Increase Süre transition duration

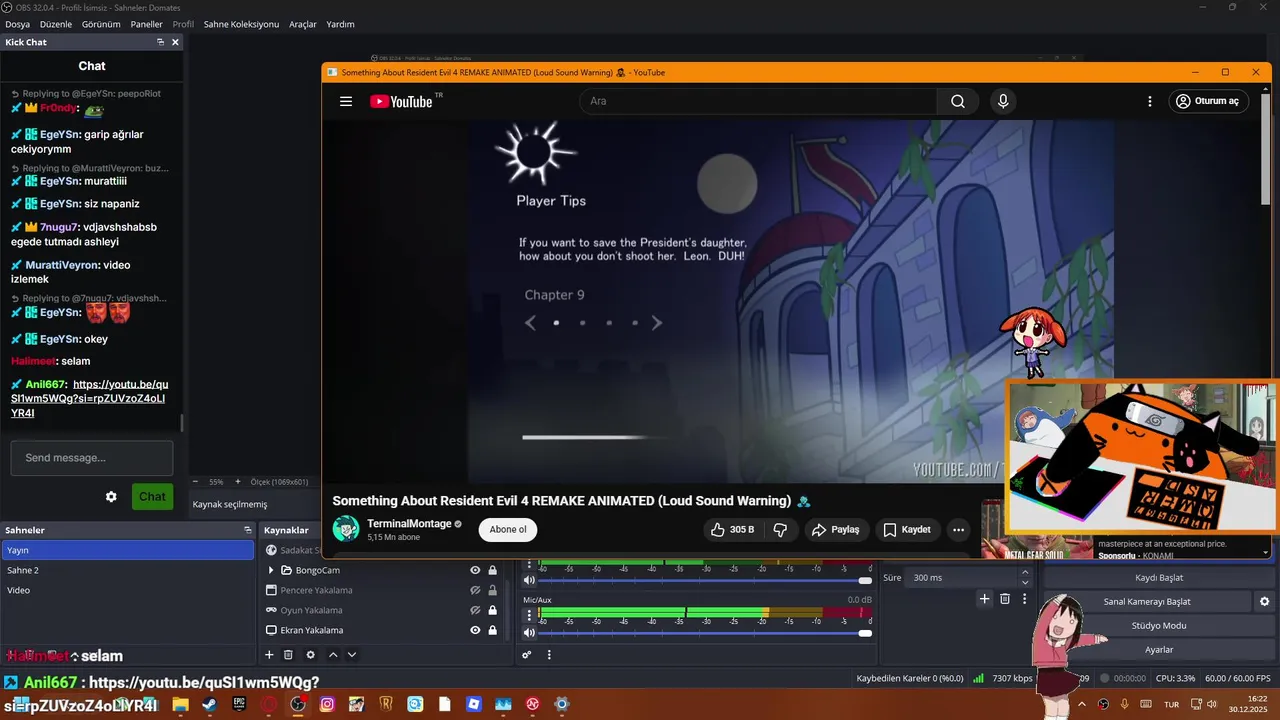[x=1024, y=573]
